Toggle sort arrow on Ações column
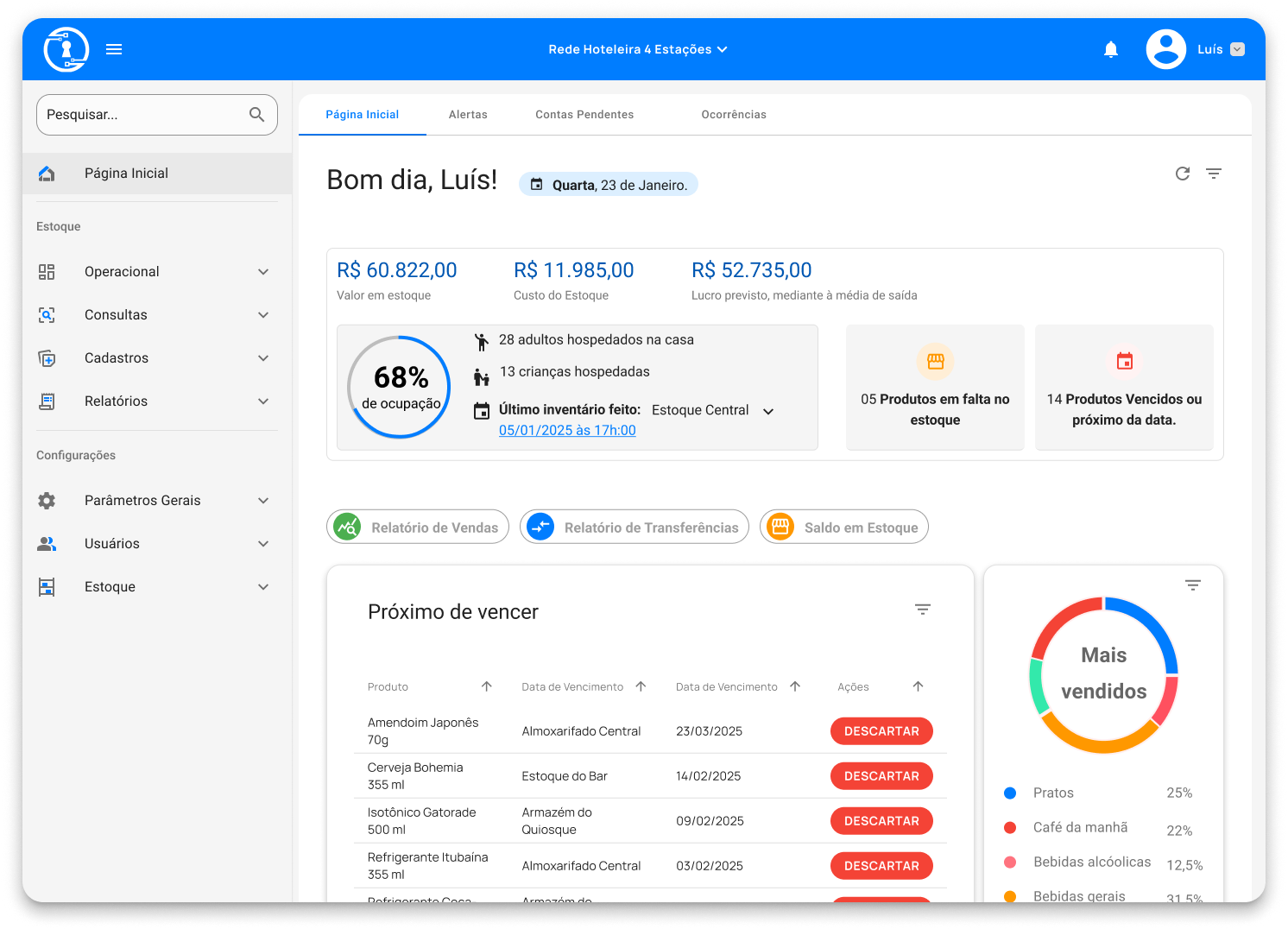Image resolution: width=1288 pixels, height=929 pixels. pyautogui.click(x=918, y=686)
